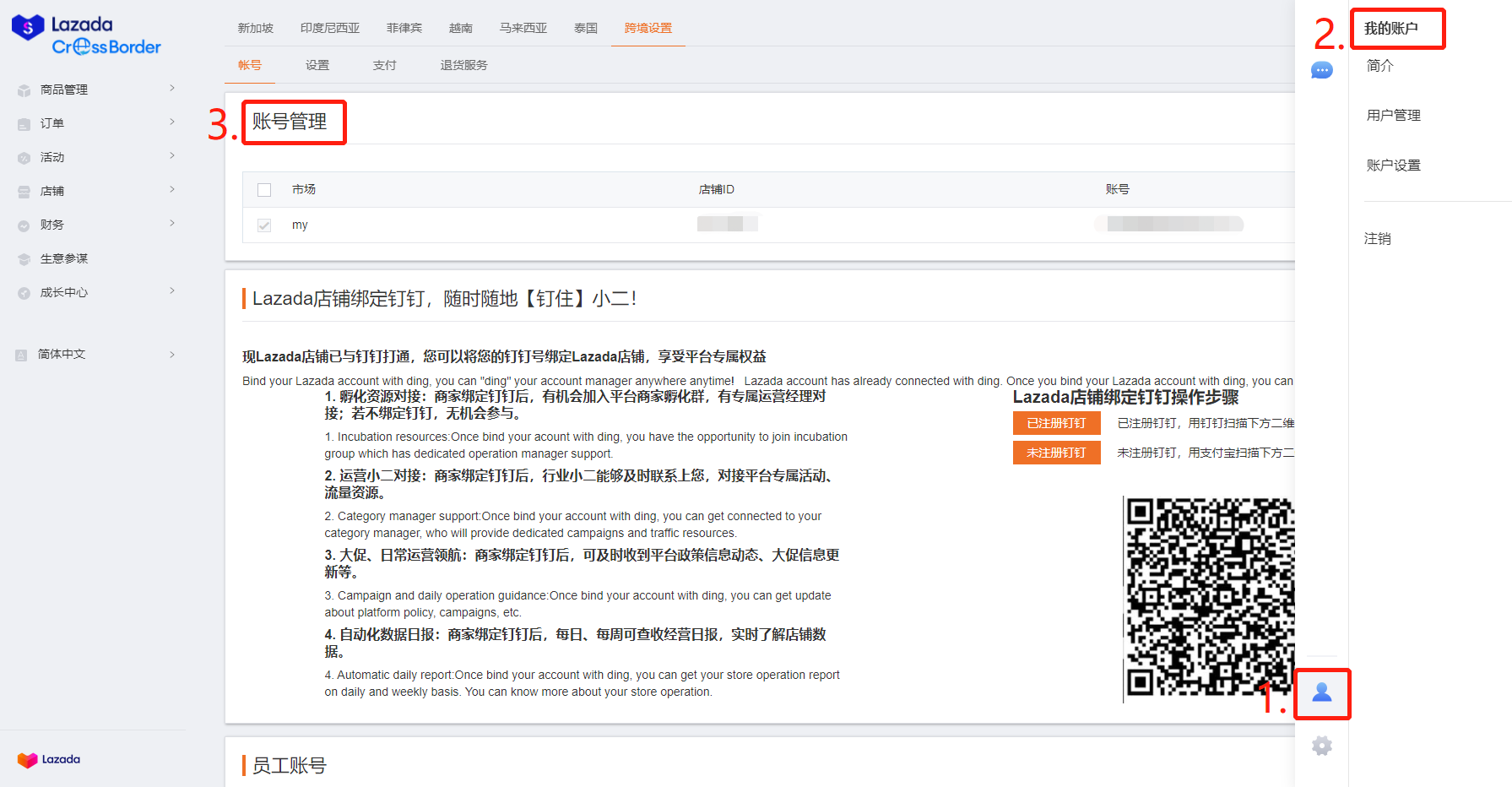Switch to the 菲律宾 tab

(x=404, y=28)
